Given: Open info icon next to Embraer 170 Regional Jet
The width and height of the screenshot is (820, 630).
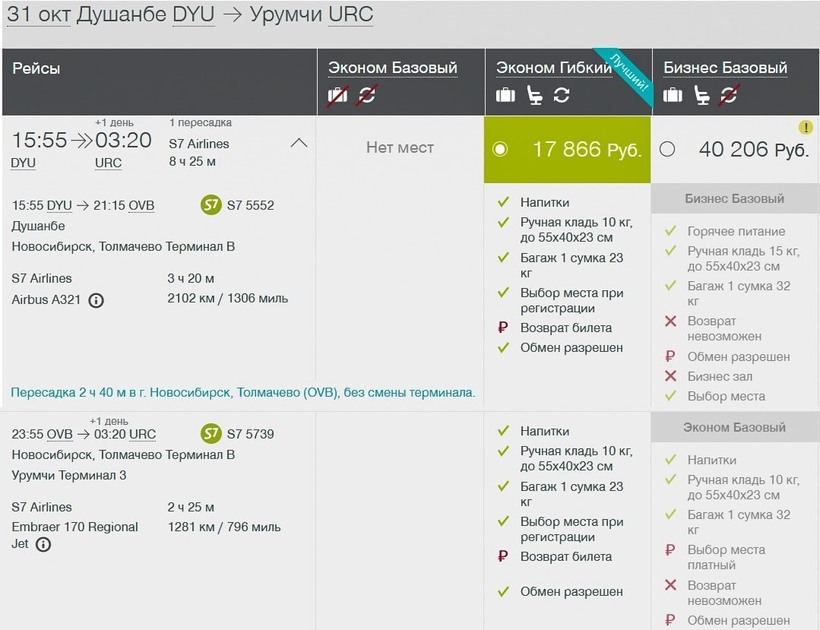Looking at the screenshot, I should 43,545.
